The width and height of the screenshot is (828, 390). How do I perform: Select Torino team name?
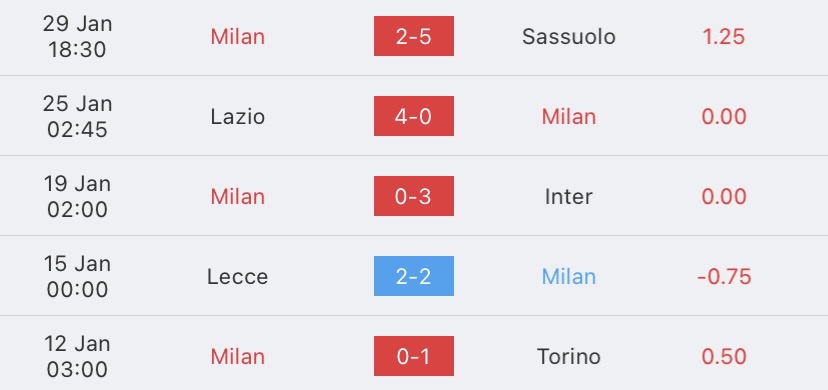(x=569, y=357)
